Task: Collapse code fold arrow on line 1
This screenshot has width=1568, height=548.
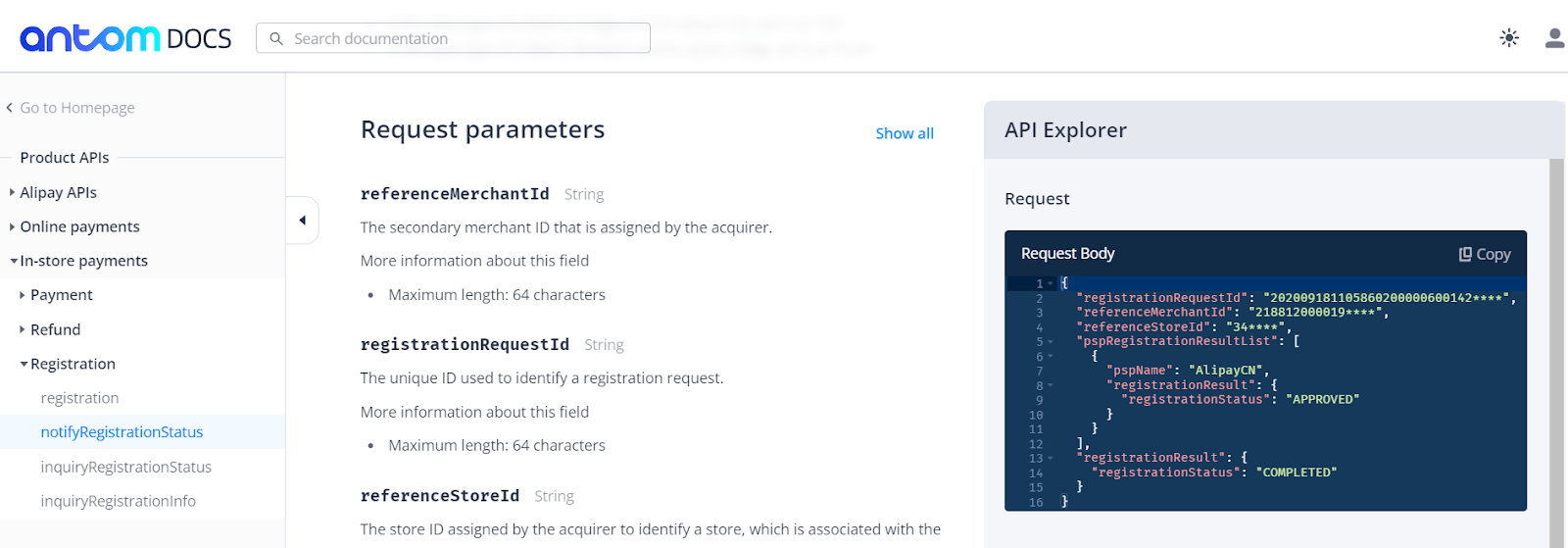Action: coord(1051,283)
